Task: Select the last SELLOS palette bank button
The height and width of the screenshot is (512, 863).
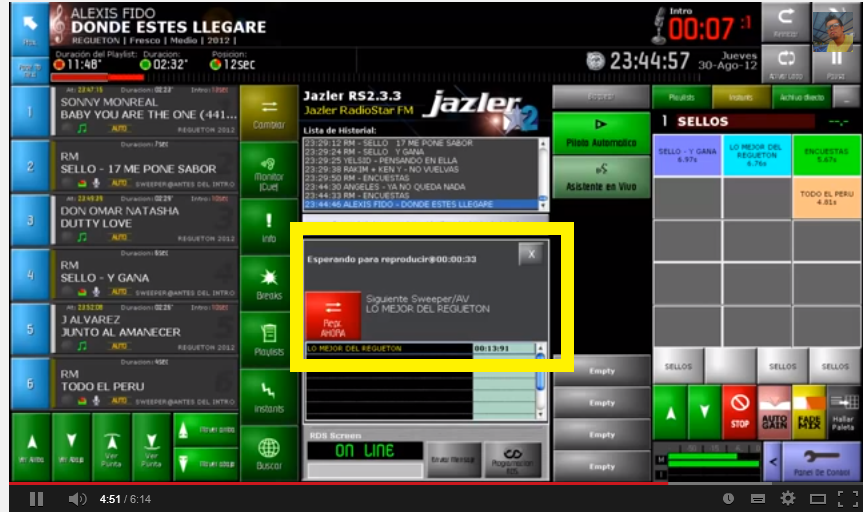Action: coord(835,366)
